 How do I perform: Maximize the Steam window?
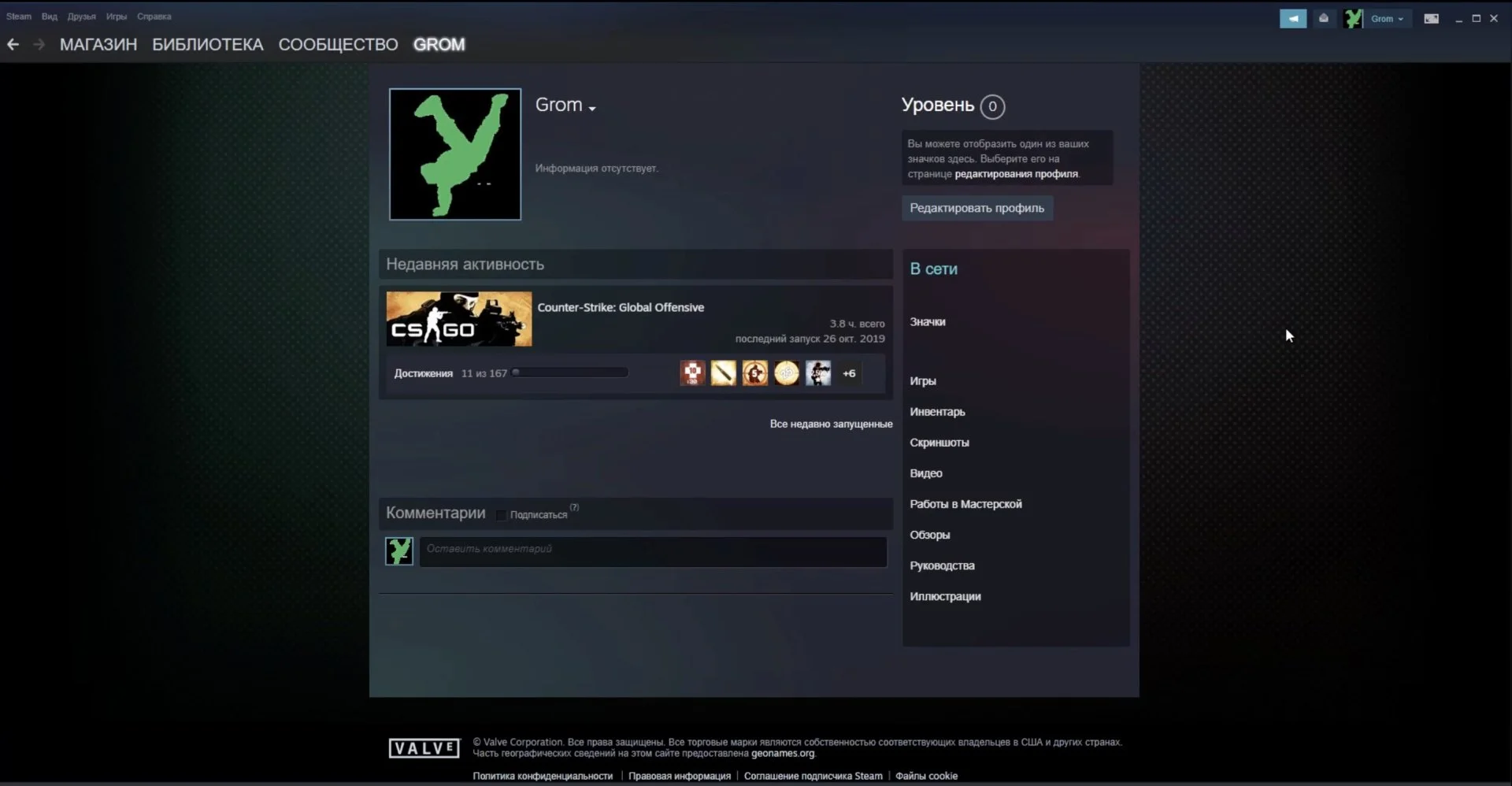click(1476, 18)
